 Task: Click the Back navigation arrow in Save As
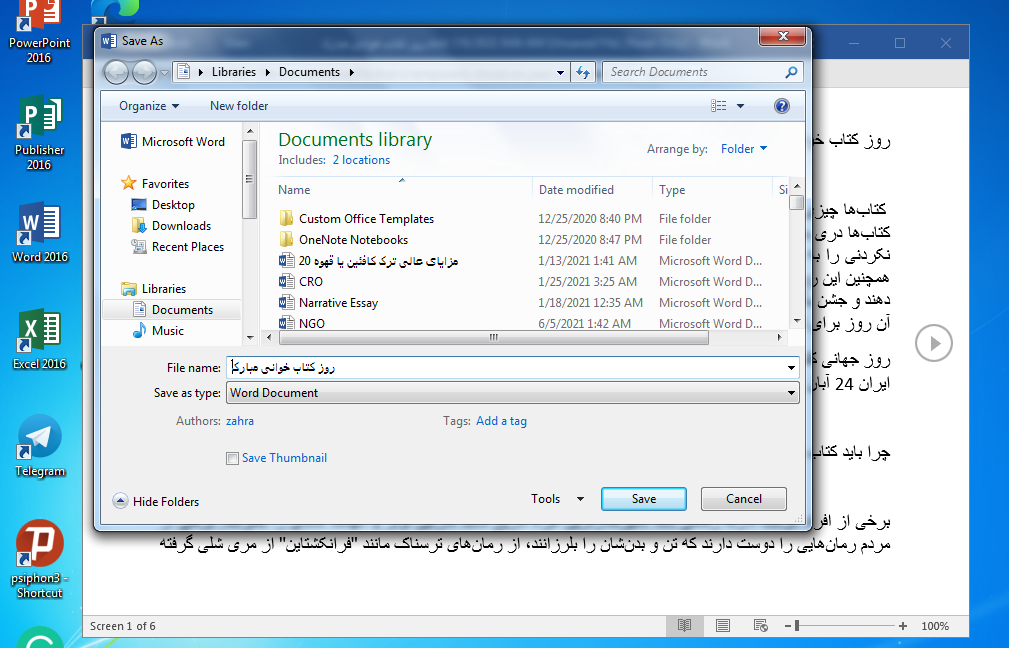(x=116, y=72)
